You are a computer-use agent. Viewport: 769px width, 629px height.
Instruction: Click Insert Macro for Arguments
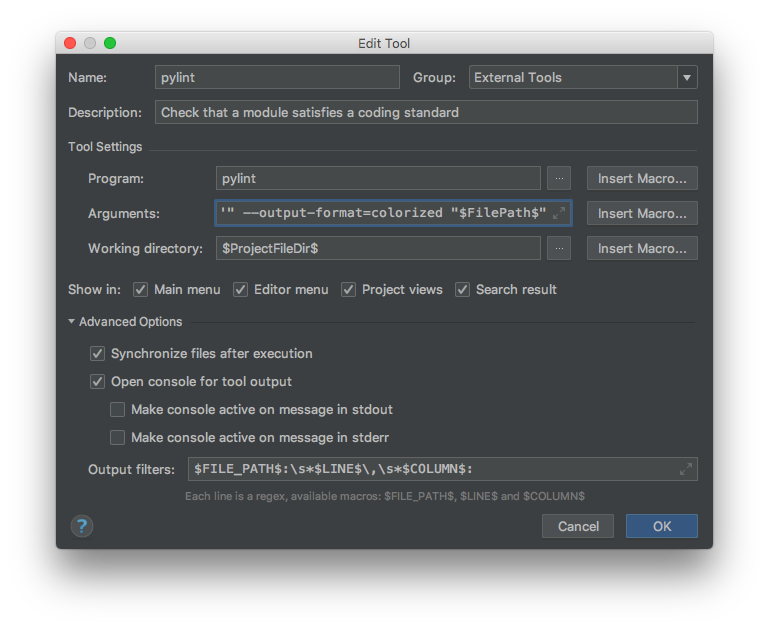[x=642, y=213]
